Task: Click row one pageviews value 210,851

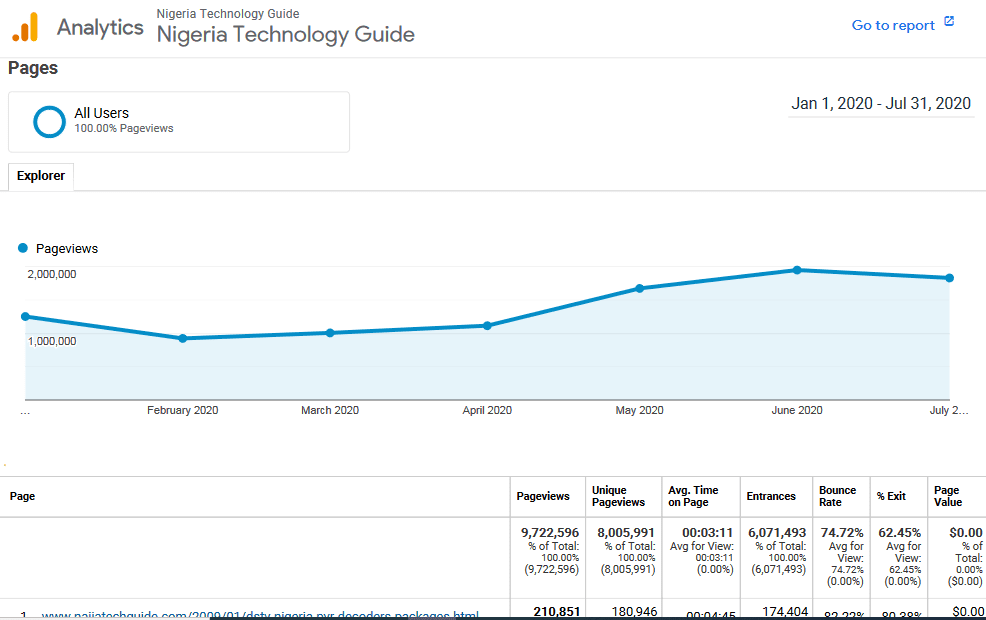Action: [x=557, y=612]
